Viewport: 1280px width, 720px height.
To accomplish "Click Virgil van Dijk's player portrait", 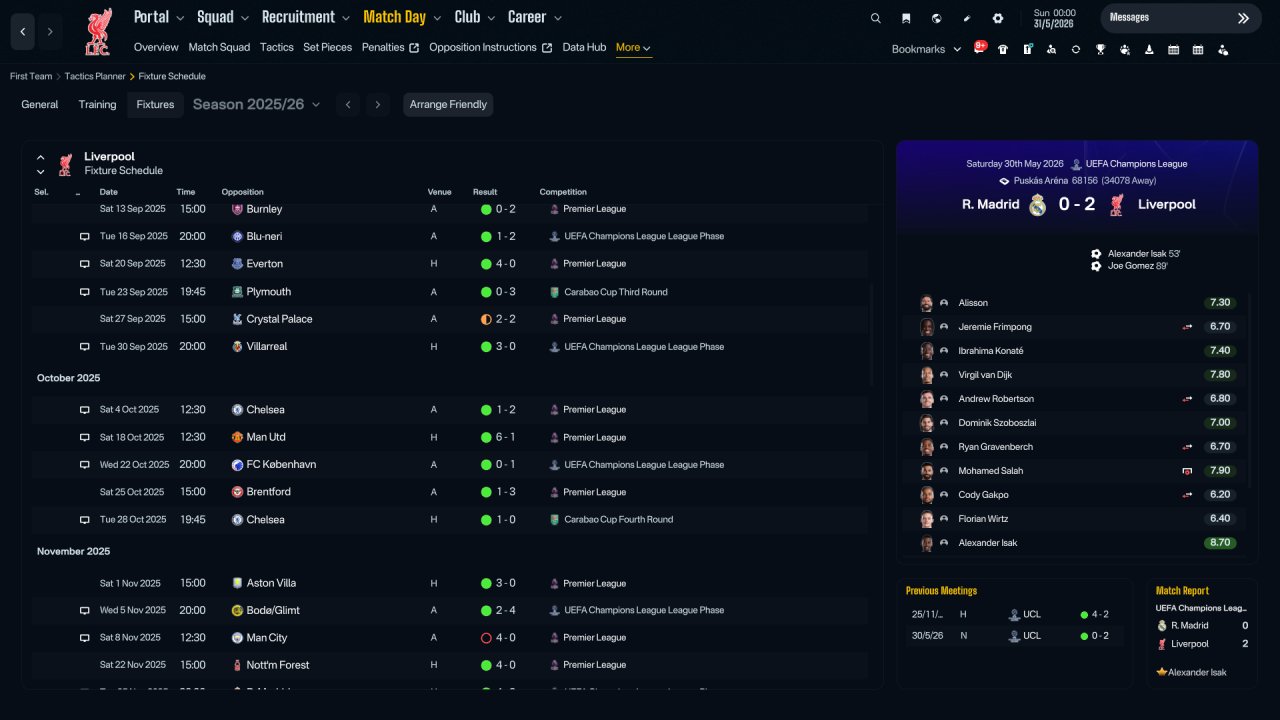I will click(x=927, y=375).
